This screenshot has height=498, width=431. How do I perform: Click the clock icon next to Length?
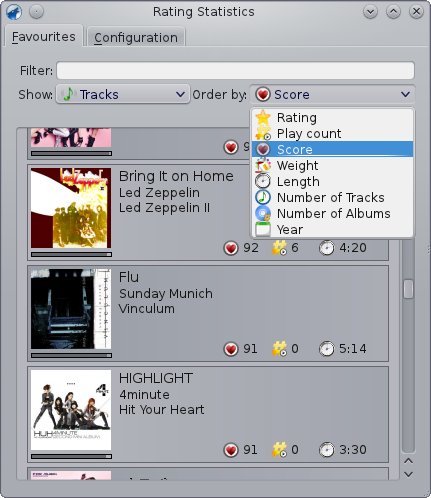263,181
